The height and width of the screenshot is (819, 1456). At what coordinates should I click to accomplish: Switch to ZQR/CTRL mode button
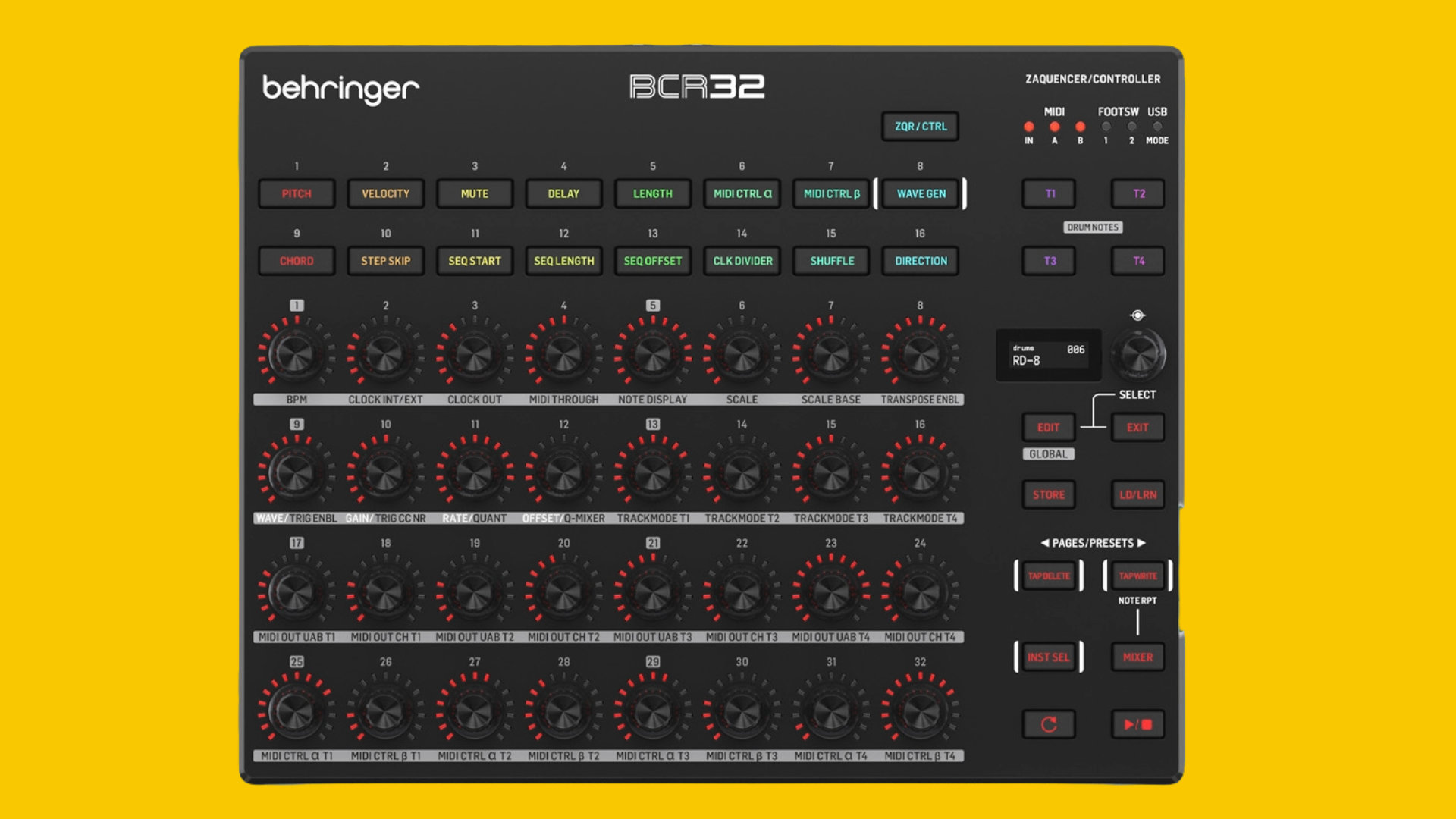[921, 127]
